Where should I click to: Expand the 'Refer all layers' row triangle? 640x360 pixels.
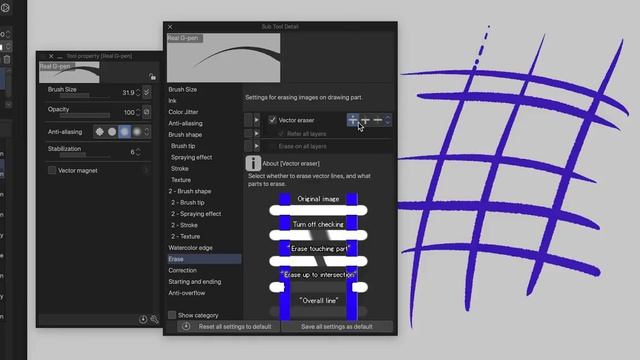257,133
